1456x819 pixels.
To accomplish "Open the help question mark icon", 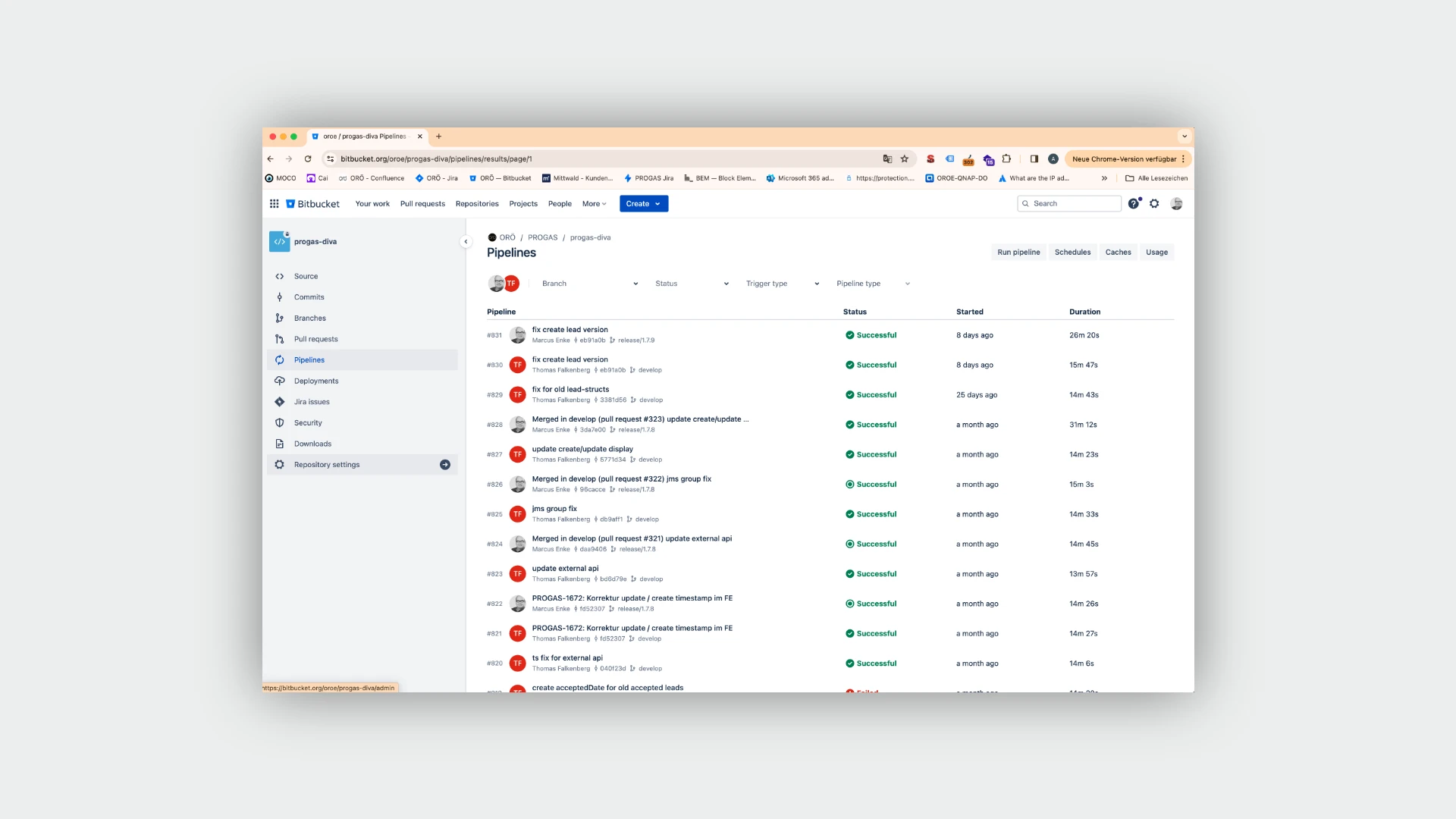I will 1133,203.
